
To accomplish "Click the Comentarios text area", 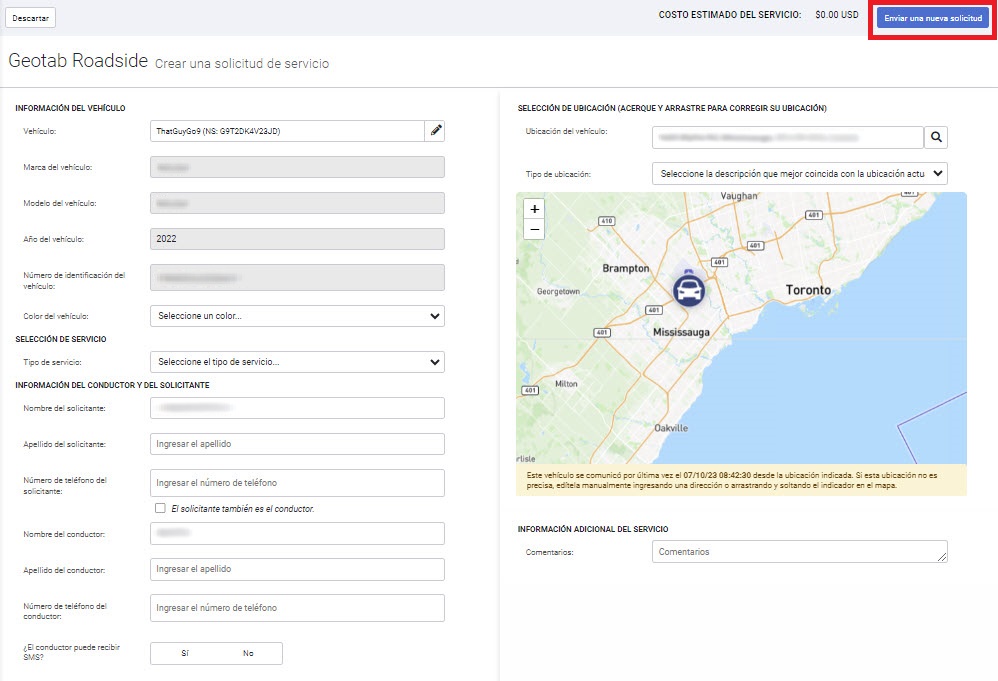I will pos(799,552).
